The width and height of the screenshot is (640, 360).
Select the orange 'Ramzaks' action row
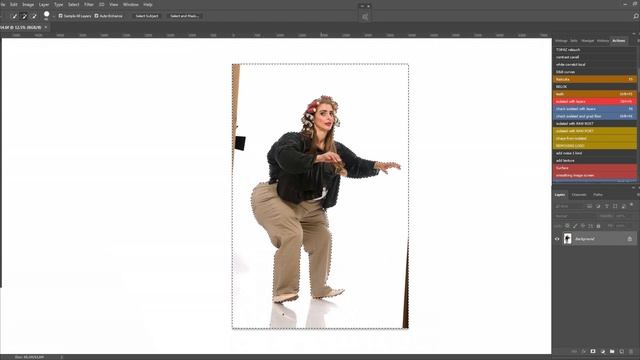pos(595,79)
